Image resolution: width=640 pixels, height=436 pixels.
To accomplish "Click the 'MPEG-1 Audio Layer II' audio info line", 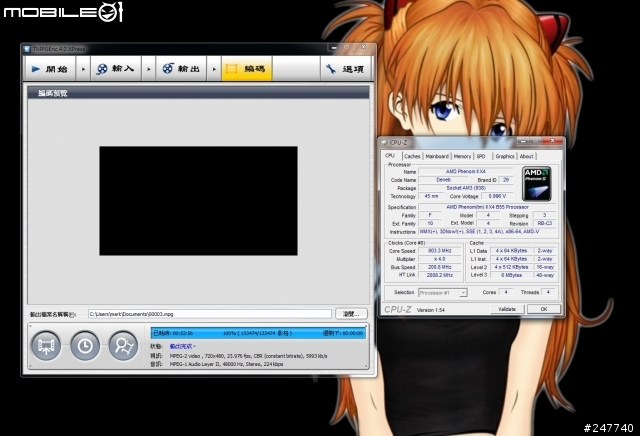I will coord(227,364).
